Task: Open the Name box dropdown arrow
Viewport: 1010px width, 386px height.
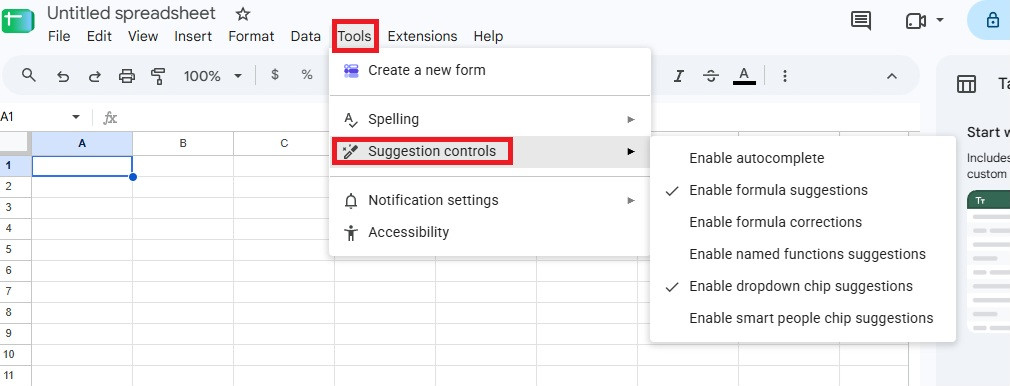Action: [76, 117]
